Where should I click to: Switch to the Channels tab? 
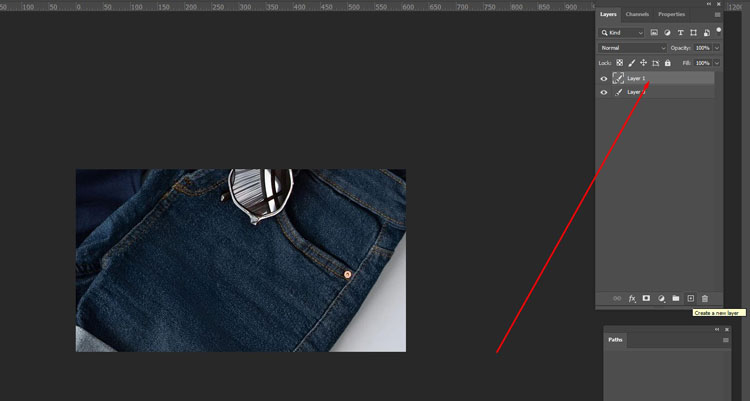pos(637,14)
